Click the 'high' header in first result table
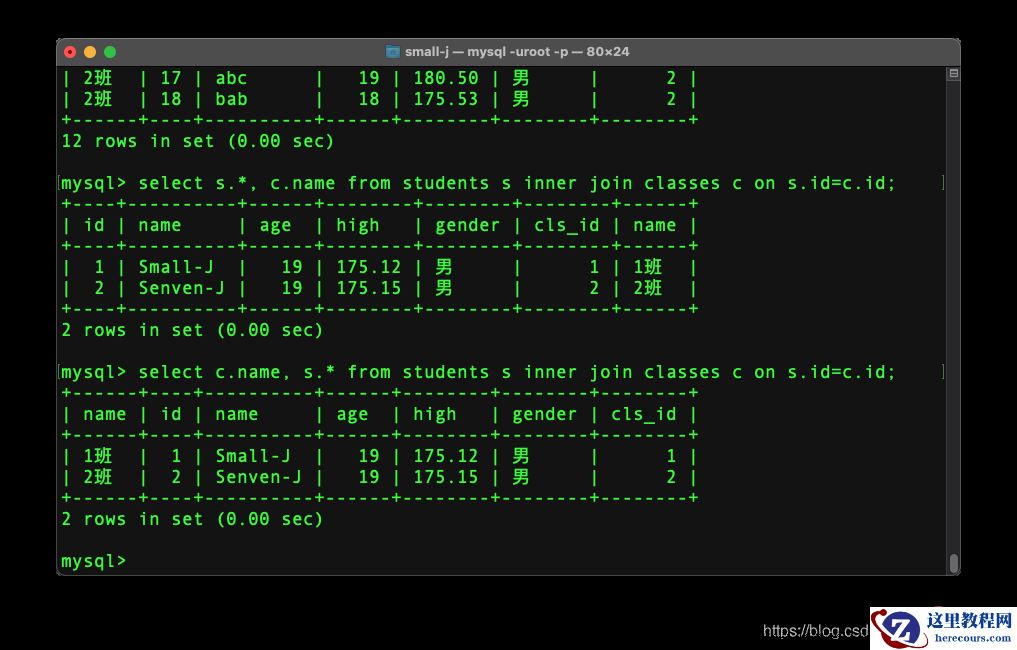 [x=357, y=225]
